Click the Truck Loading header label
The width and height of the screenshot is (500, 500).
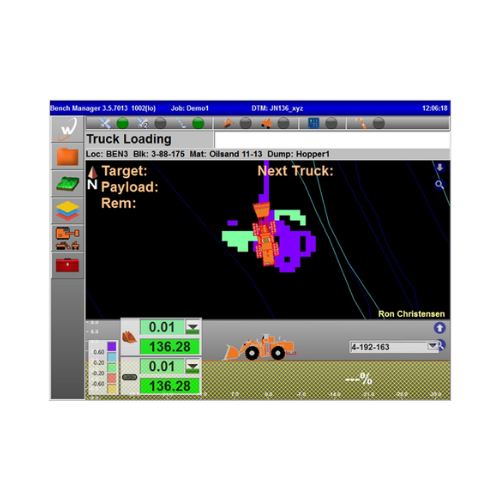(129, 139)
